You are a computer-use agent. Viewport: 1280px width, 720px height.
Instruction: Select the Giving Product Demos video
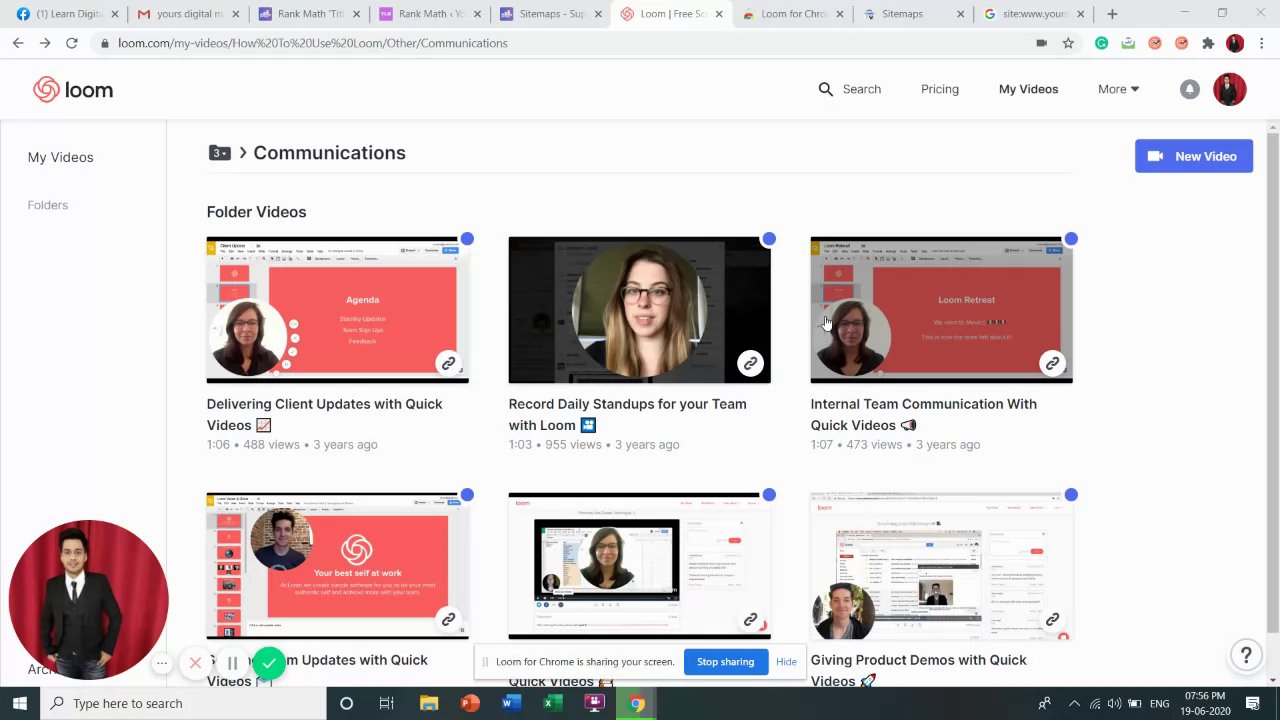coord(1071,495)
